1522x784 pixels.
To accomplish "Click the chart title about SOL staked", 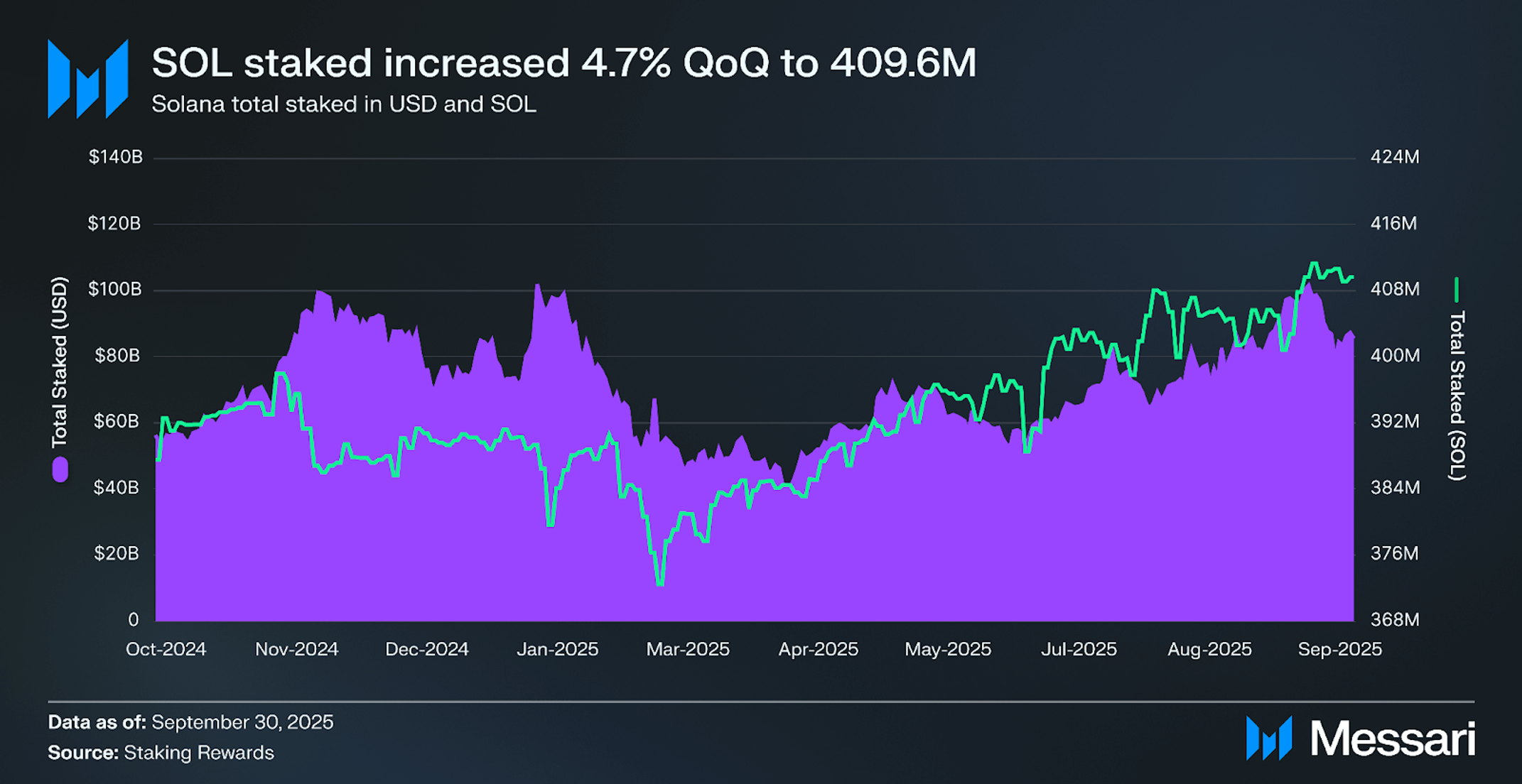I will point(563,62).
